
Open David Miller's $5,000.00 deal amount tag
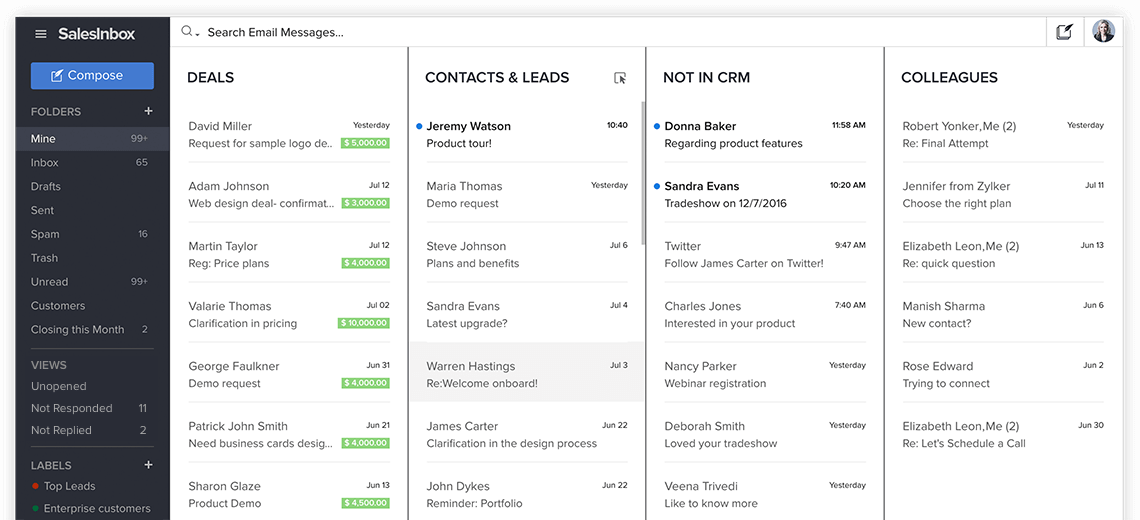[365, 143]
